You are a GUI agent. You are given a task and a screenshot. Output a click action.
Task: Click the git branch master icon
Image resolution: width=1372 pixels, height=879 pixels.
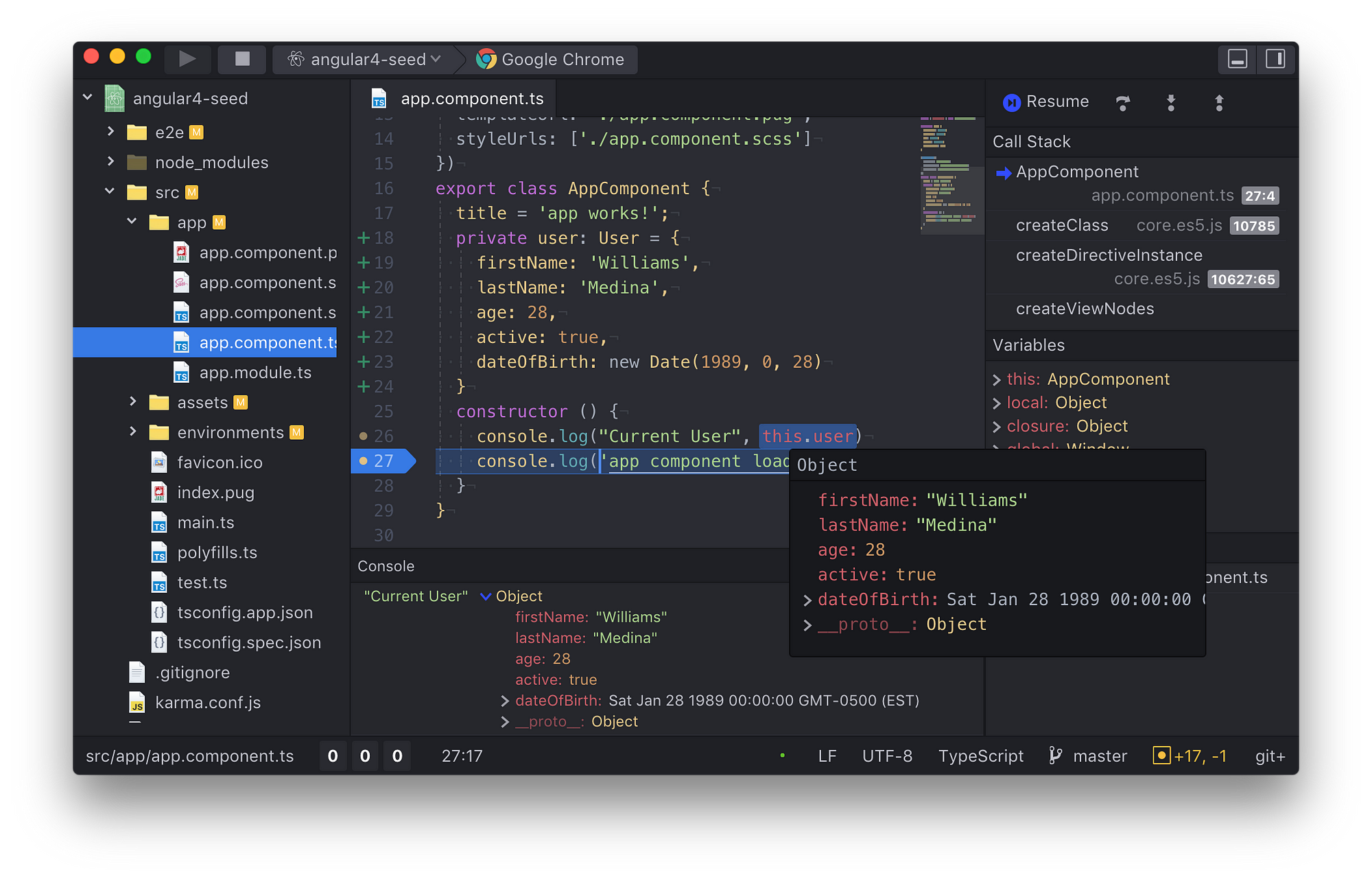click(x=1056, y=755)
